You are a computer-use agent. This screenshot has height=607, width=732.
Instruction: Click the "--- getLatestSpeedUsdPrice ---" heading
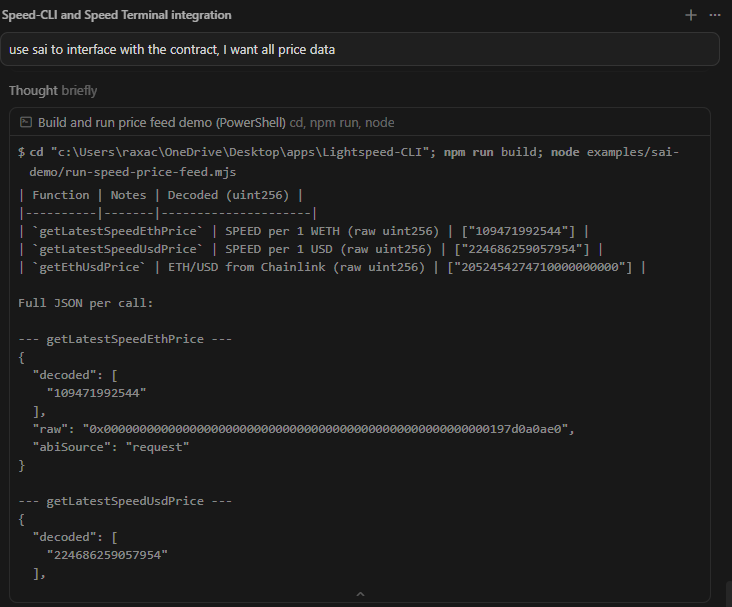tap(125, 501)
